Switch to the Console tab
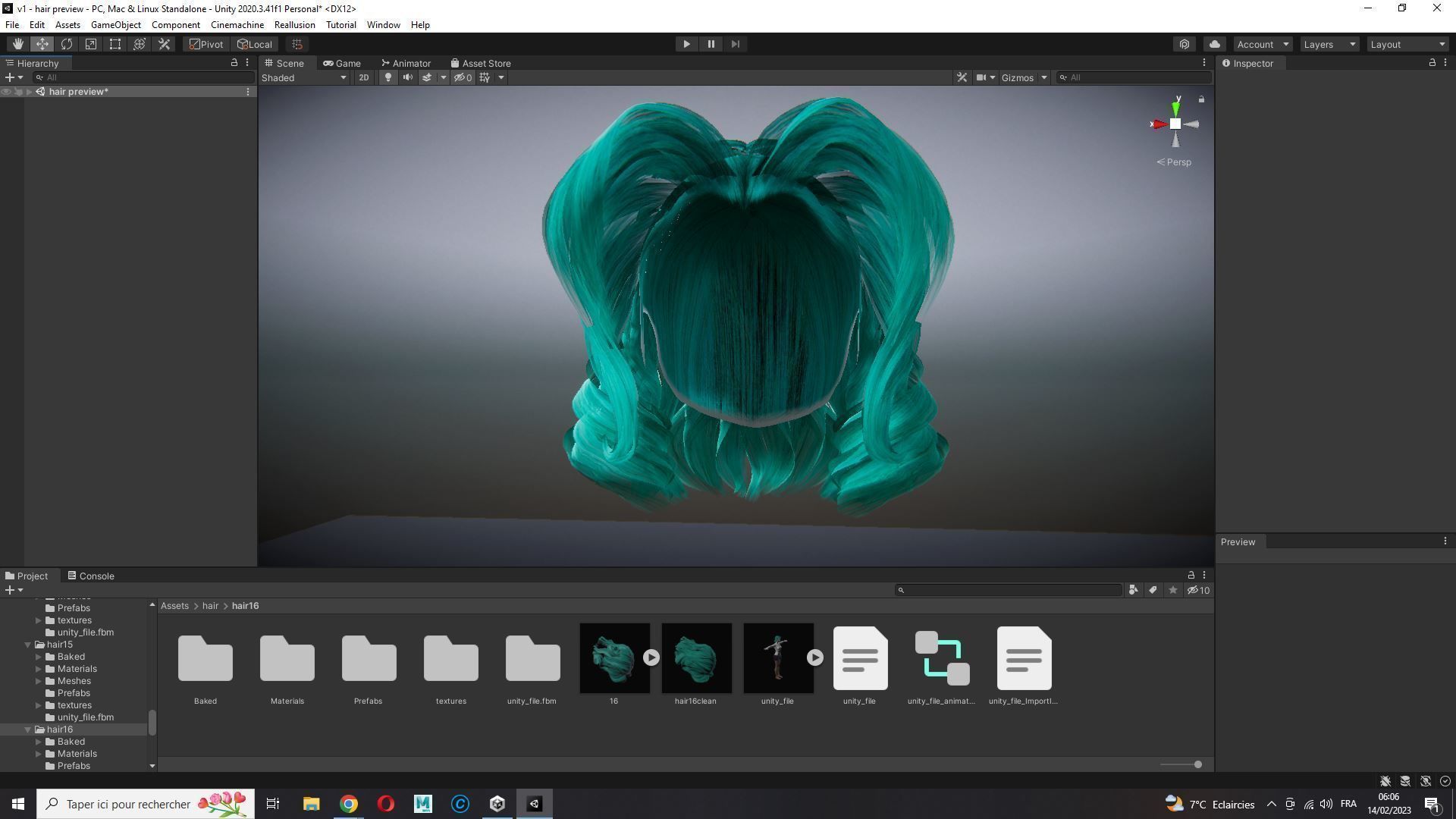Viewport: 1456px width, 819px height. pyautogui.click(x=91, y=576)
